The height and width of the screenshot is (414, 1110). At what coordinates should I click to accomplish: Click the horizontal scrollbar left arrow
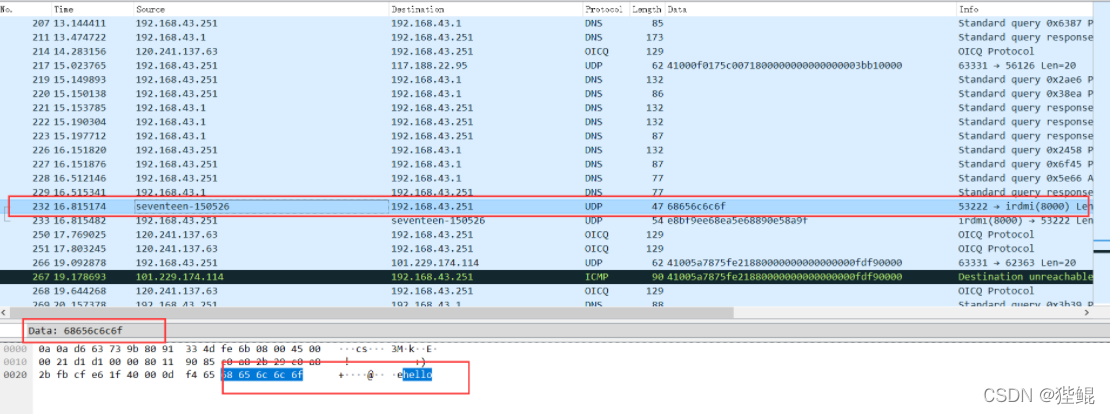[5, 312]
